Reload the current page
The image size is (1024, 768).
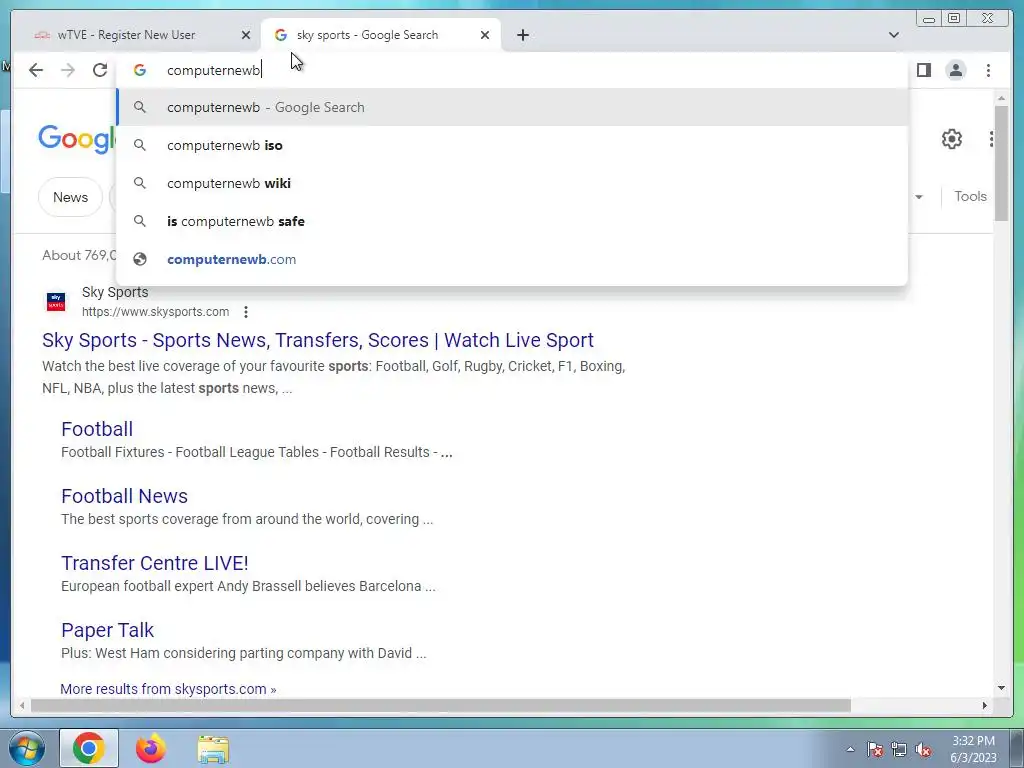tap(100, 70)
